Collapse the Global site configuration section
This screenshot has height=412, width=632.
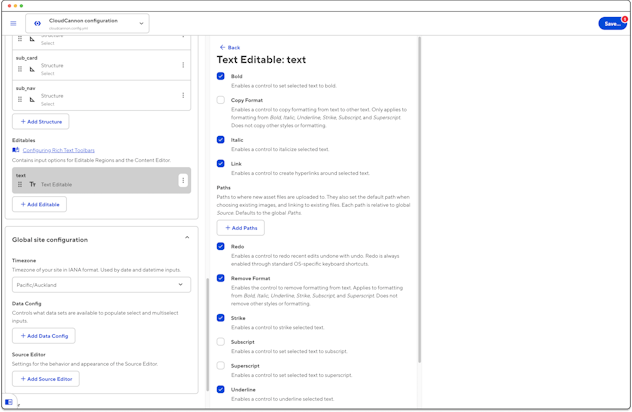pos(187,237)
